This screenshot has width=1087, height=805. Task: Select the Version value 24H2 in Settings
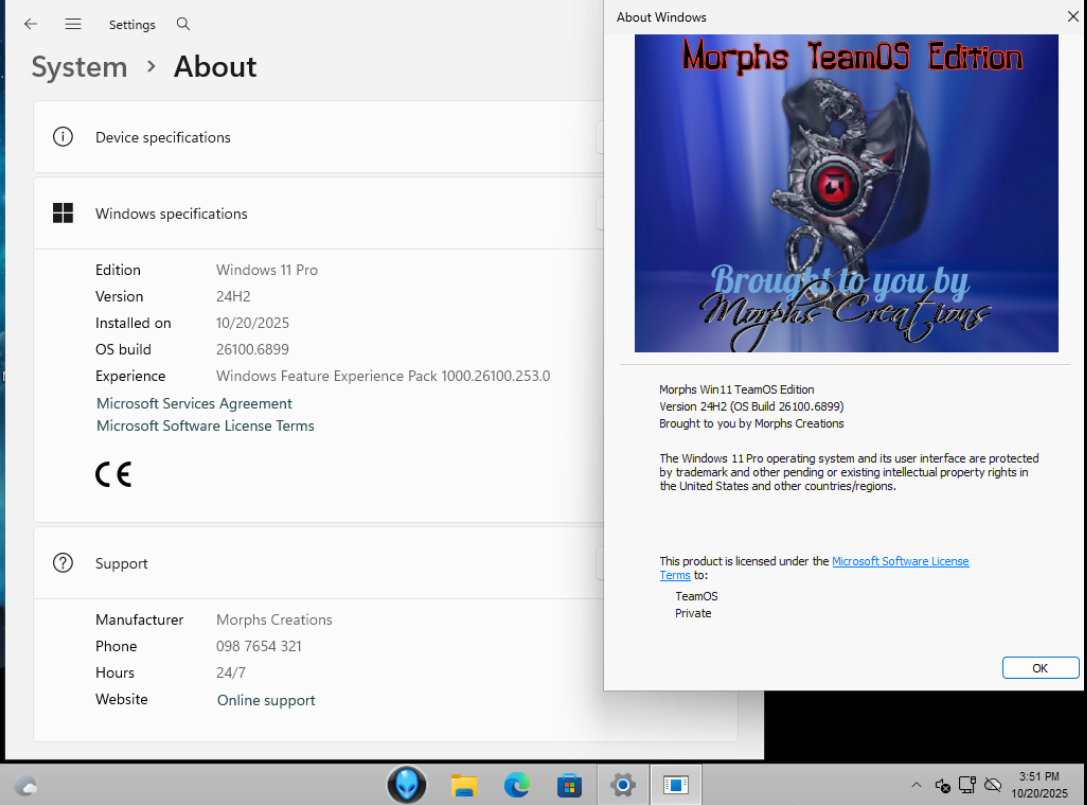point(233,296)
